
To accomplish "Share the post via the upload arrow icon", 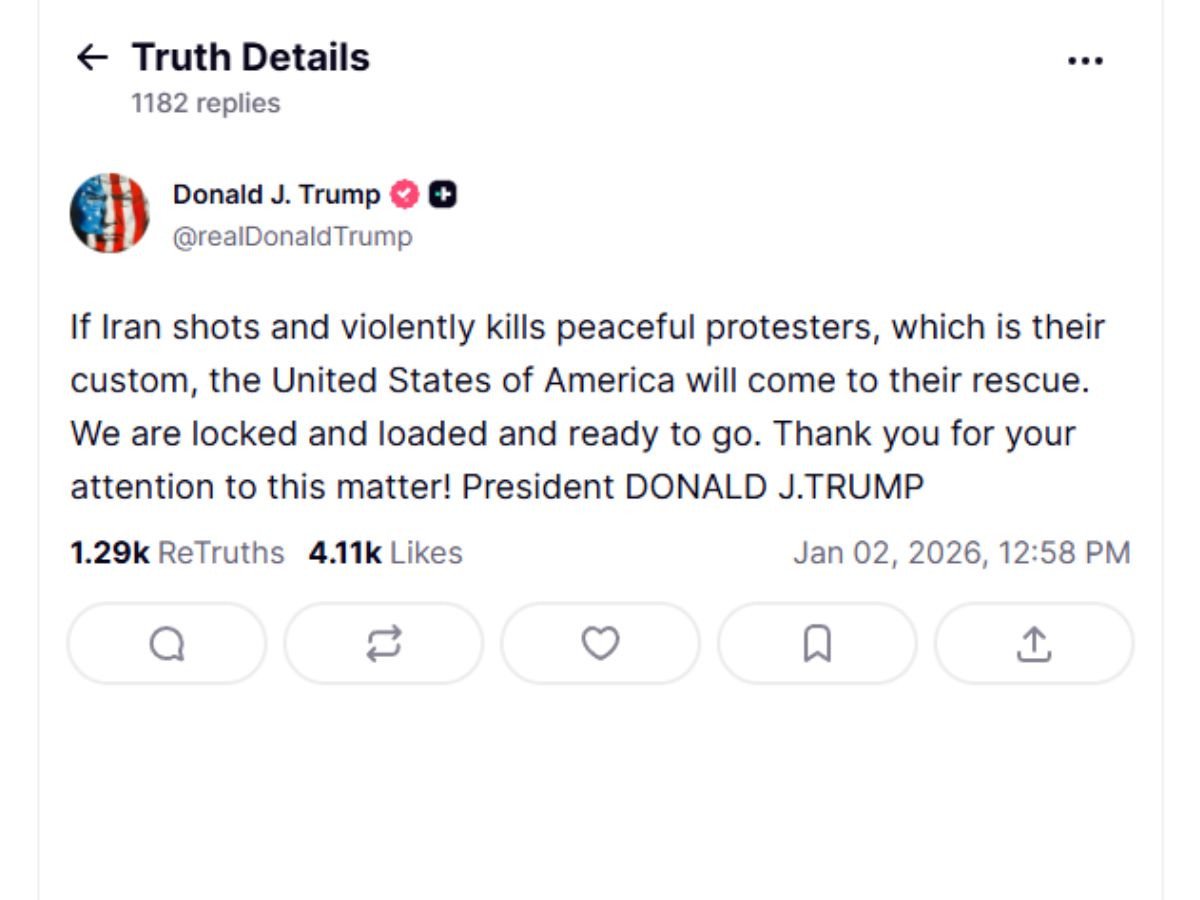I will [x=1032, y=644].
